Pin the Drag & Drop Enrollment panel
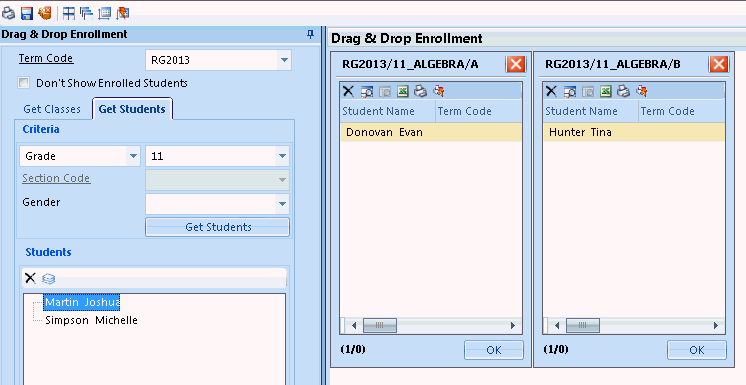This screenshot has width=746, height=385. coord(310,34)
